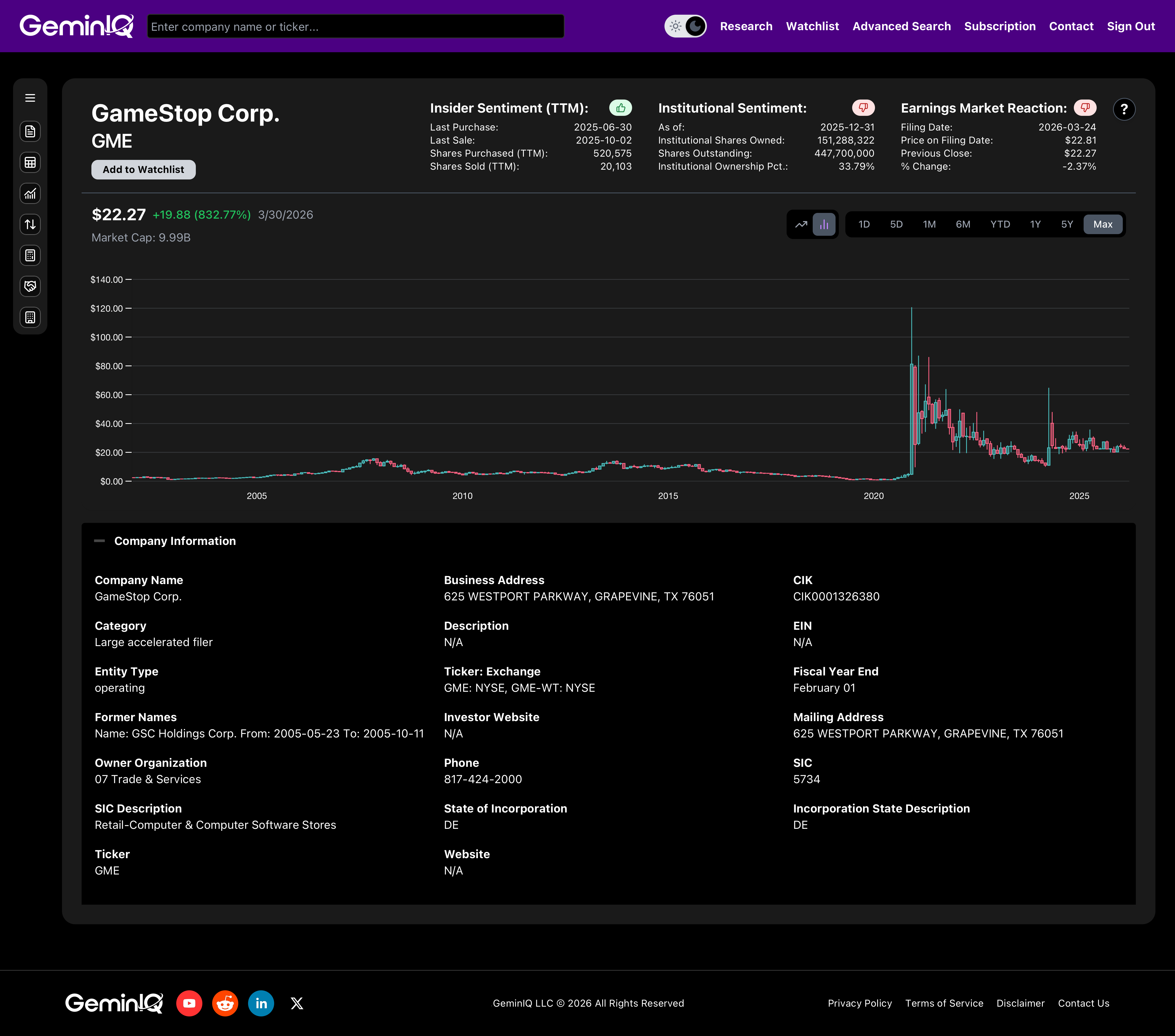This screenshot has height=1036, width=1175.
Task: Collapse the Company Information section
Action: point(100,540)
